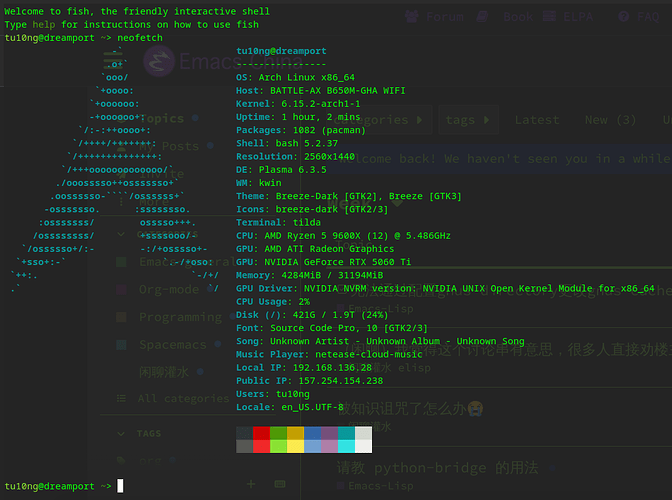Open the Spacemacs category link
The image size is (672, 500).
click(x=173, y=344)
